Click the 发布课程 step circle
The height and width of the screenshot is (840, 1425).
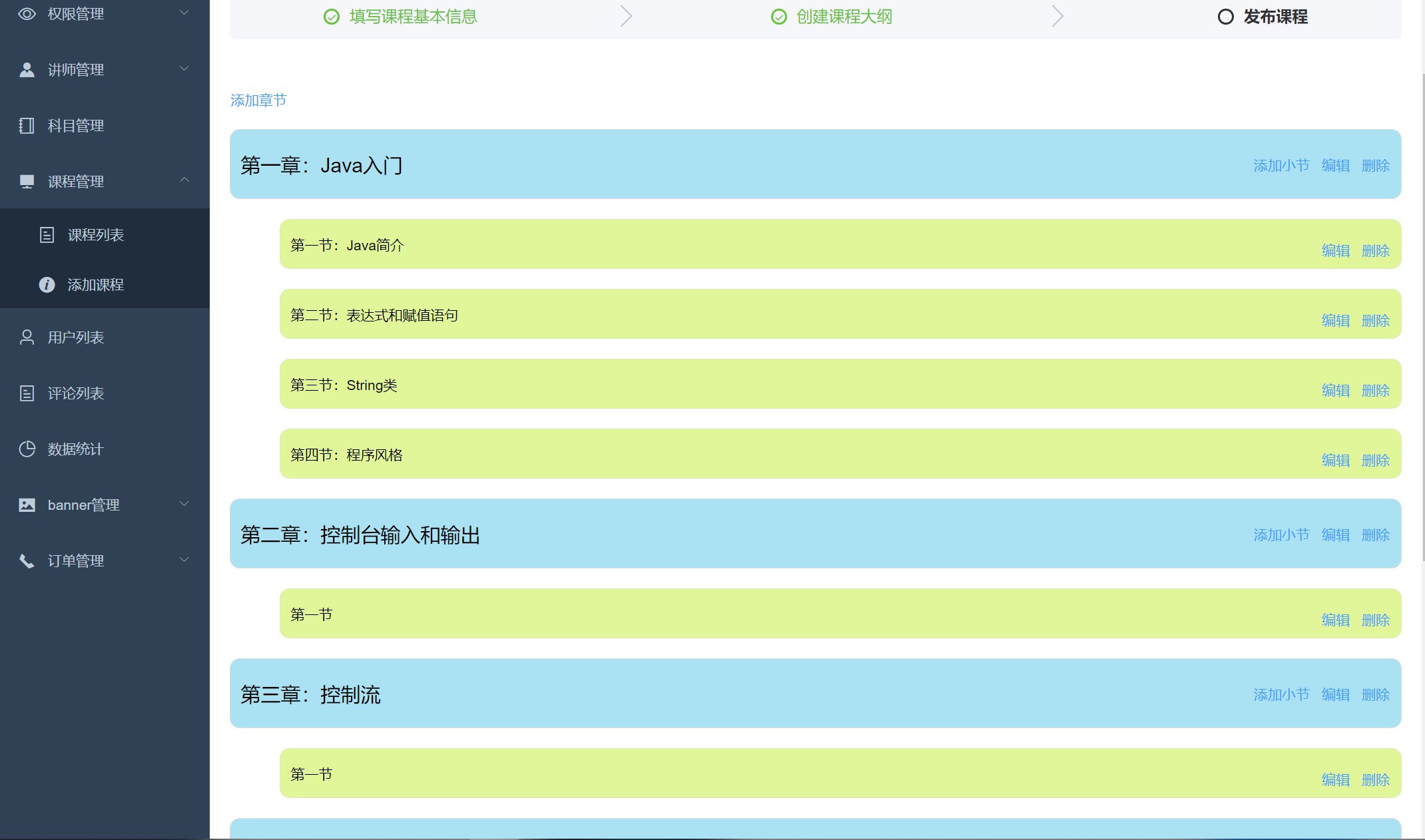point(1225,17)
